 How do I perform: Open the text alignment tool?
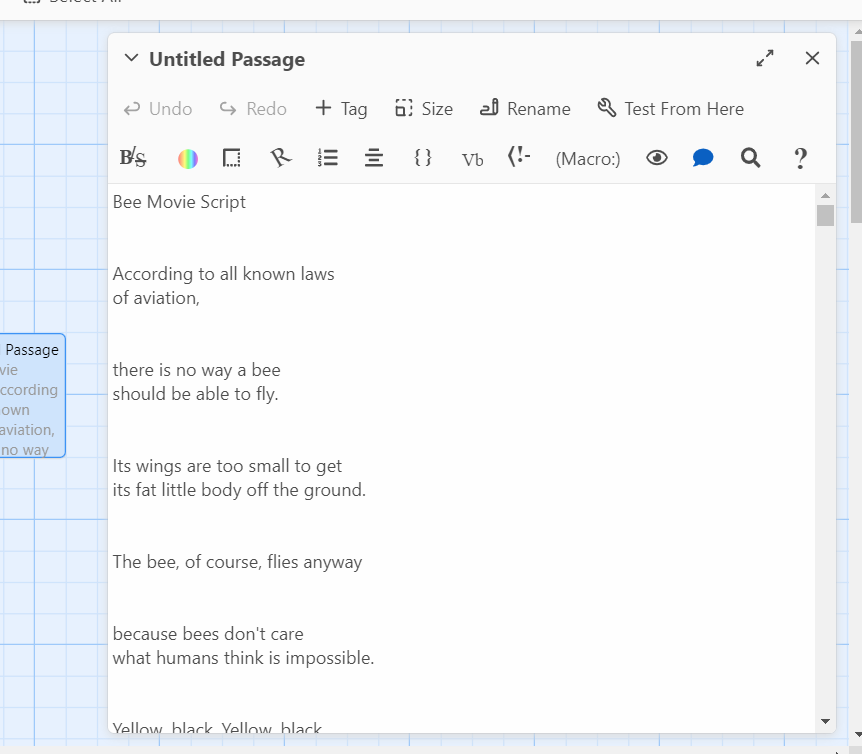point(374,158)
